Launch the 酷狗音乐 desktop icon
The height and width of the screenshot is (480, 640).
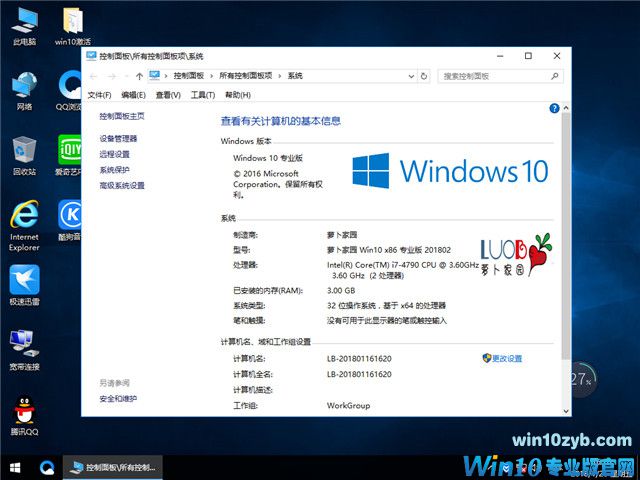[x=70, y=220]
